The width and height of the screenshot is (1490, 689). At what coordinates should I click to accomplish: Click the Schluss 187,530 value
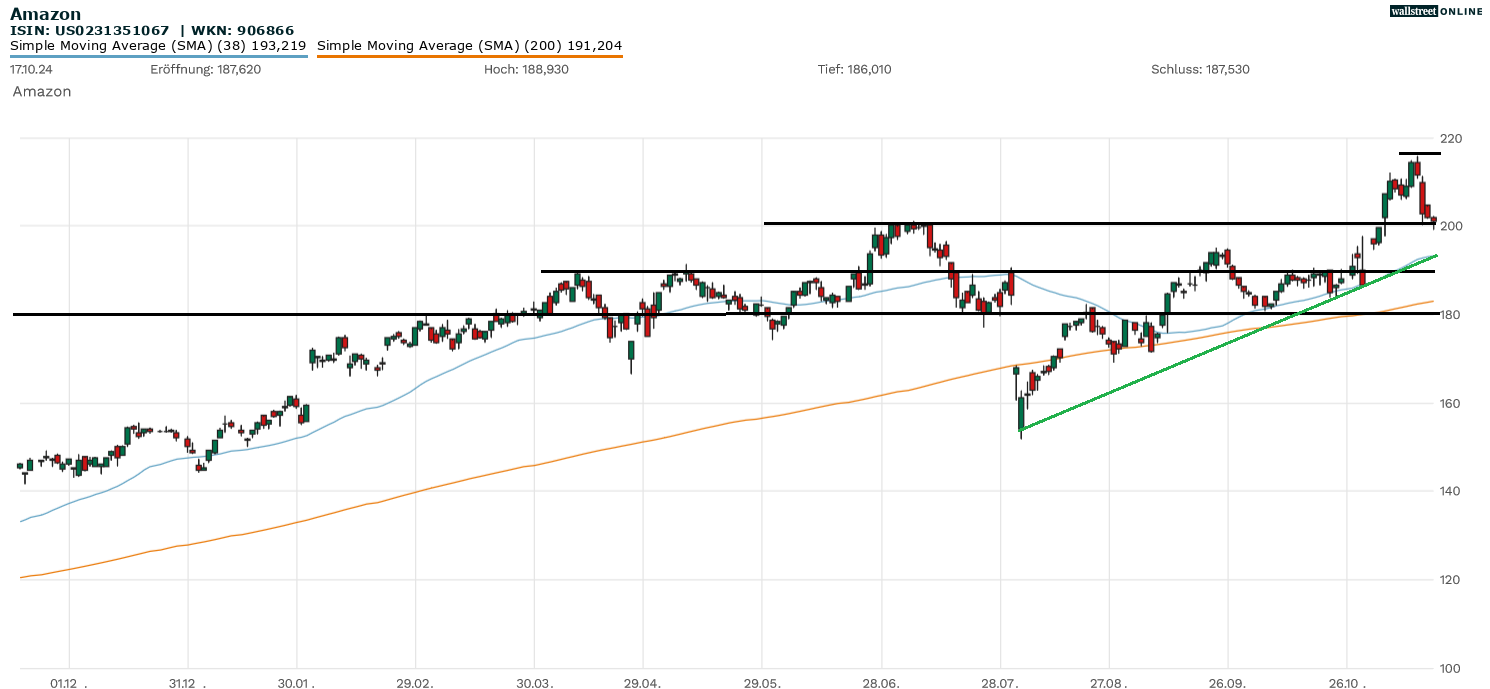[x=1200, y=69]
